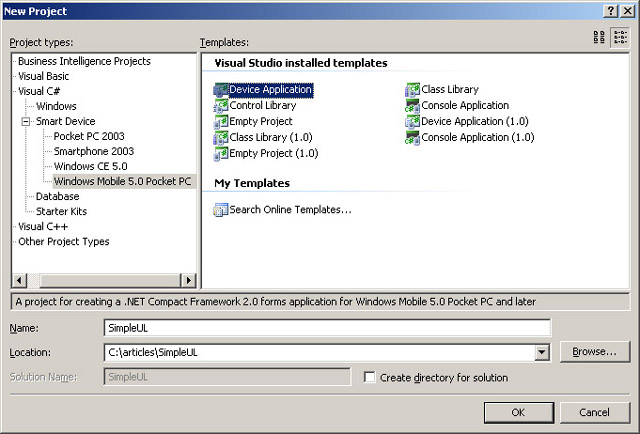Select Other Project Types in tree
The width and height of the screenshot is (640, 434).
[64, 242]
